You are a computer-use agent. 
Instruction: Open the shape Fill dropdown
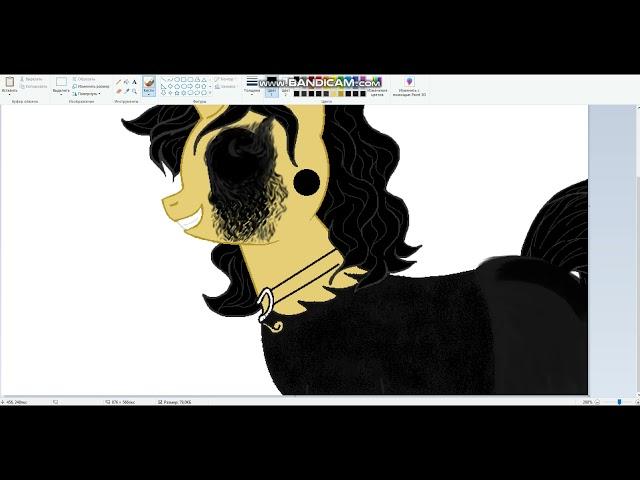(225, 87)
